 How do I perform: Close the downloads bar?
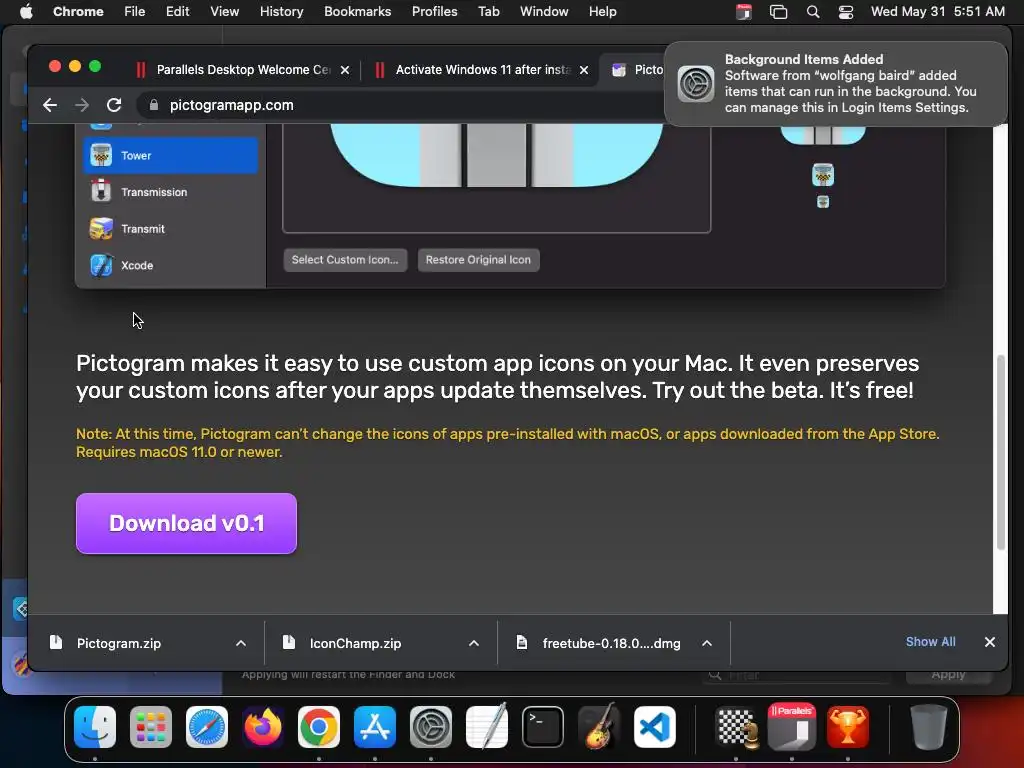[x=989, y=642]
